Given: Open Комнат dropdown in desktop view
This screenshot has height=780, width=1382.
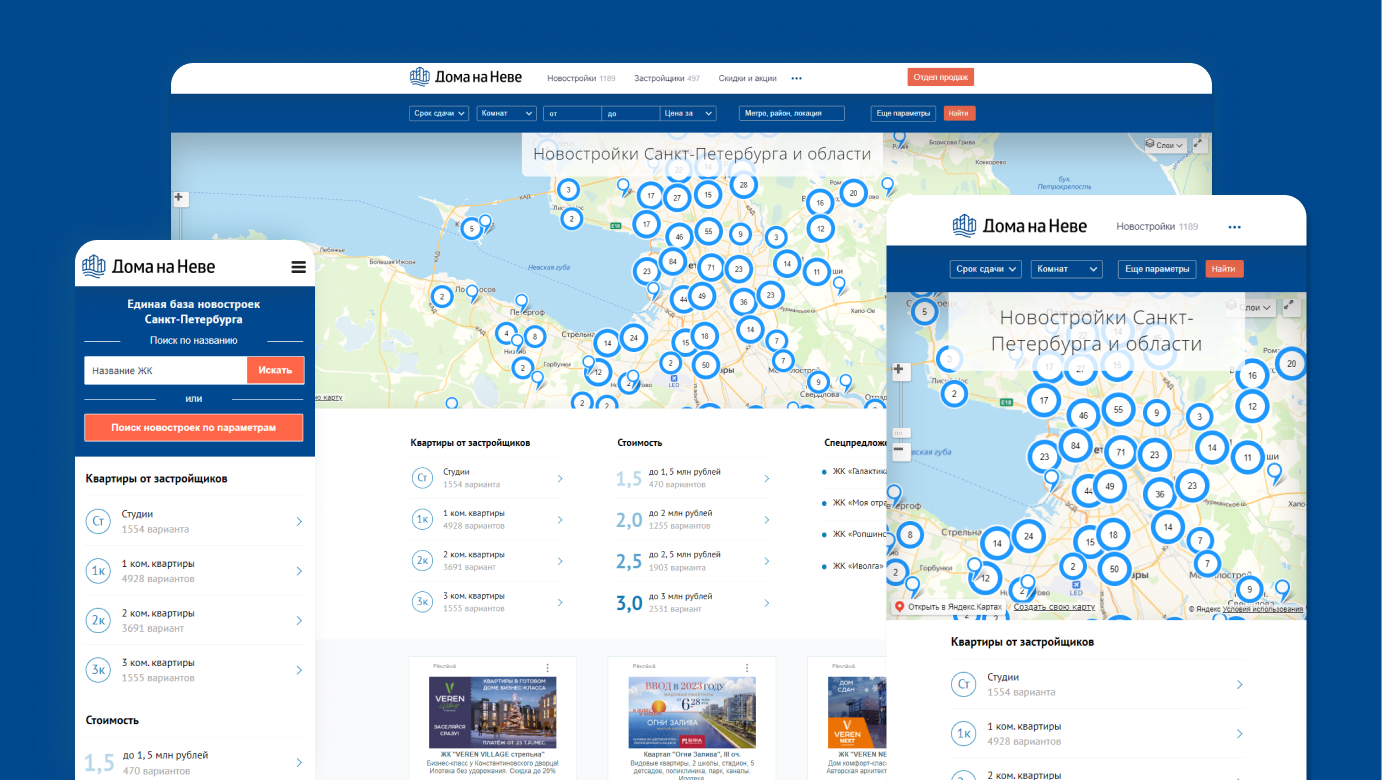Looking at the screenshot, I should click(x=507, y=114).
